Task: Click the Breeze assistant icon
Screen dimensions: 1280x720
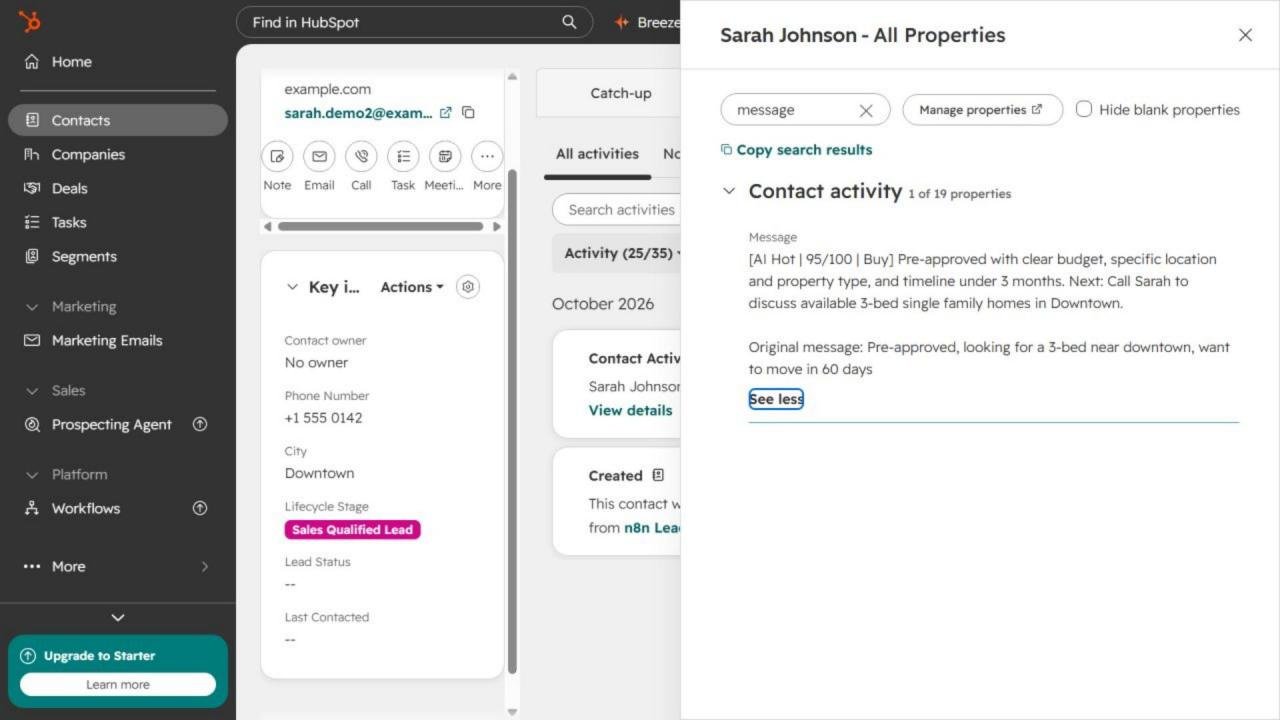Action: point(622,22)
